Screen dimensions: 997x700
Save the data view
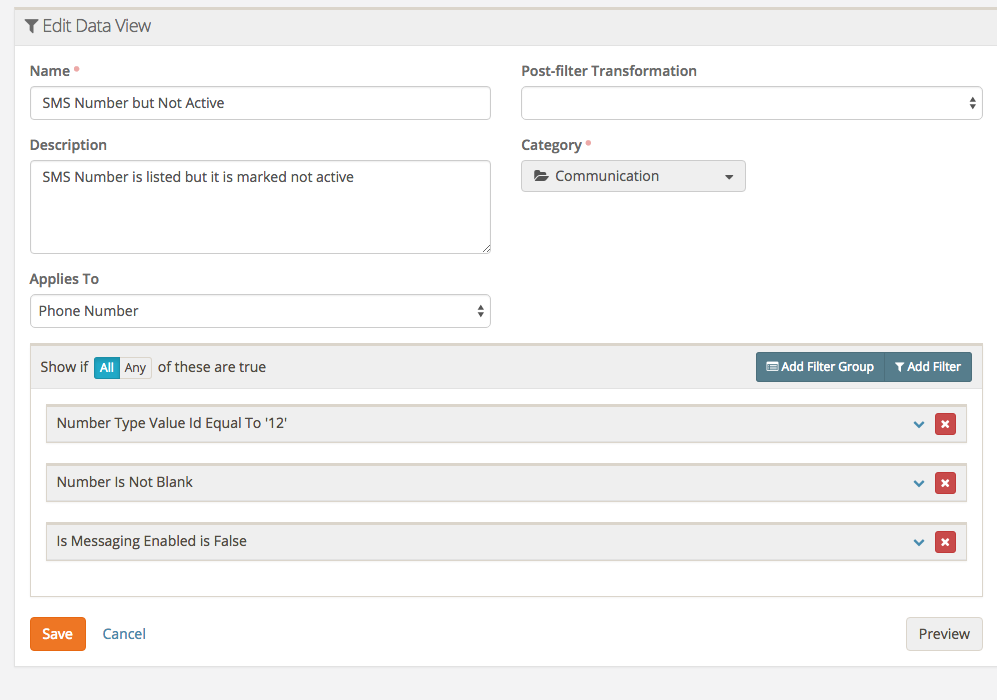click(57, 634)
